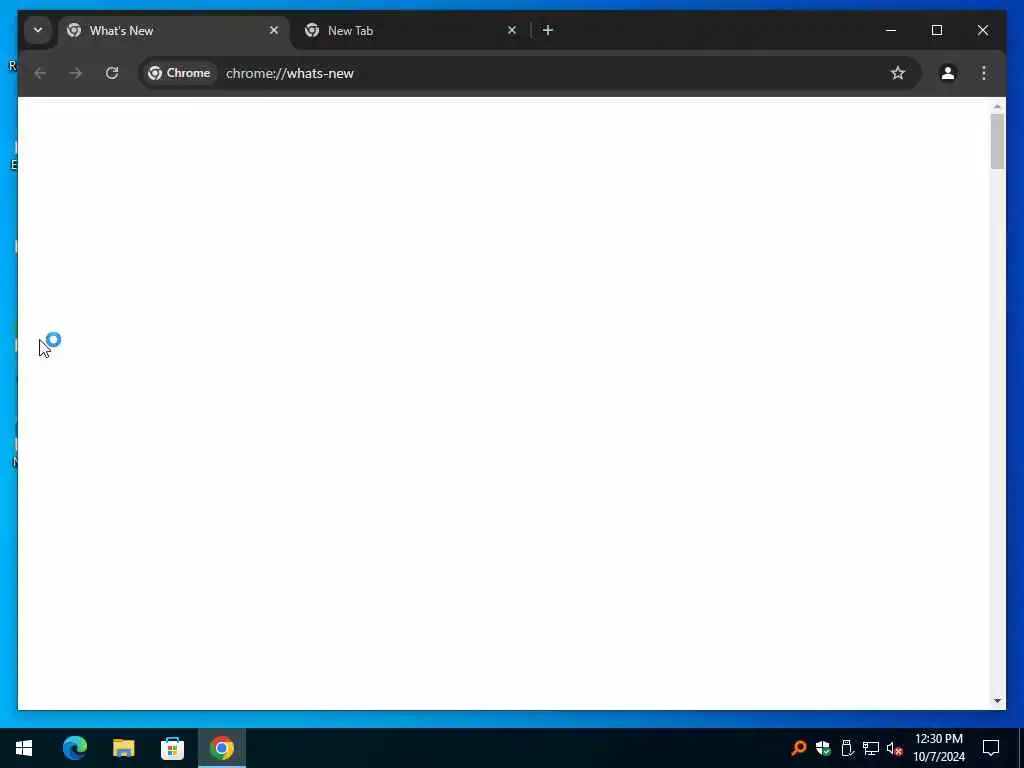
Task: Launch Microsoft Edge from taskbar
Action: pos(74,748)
